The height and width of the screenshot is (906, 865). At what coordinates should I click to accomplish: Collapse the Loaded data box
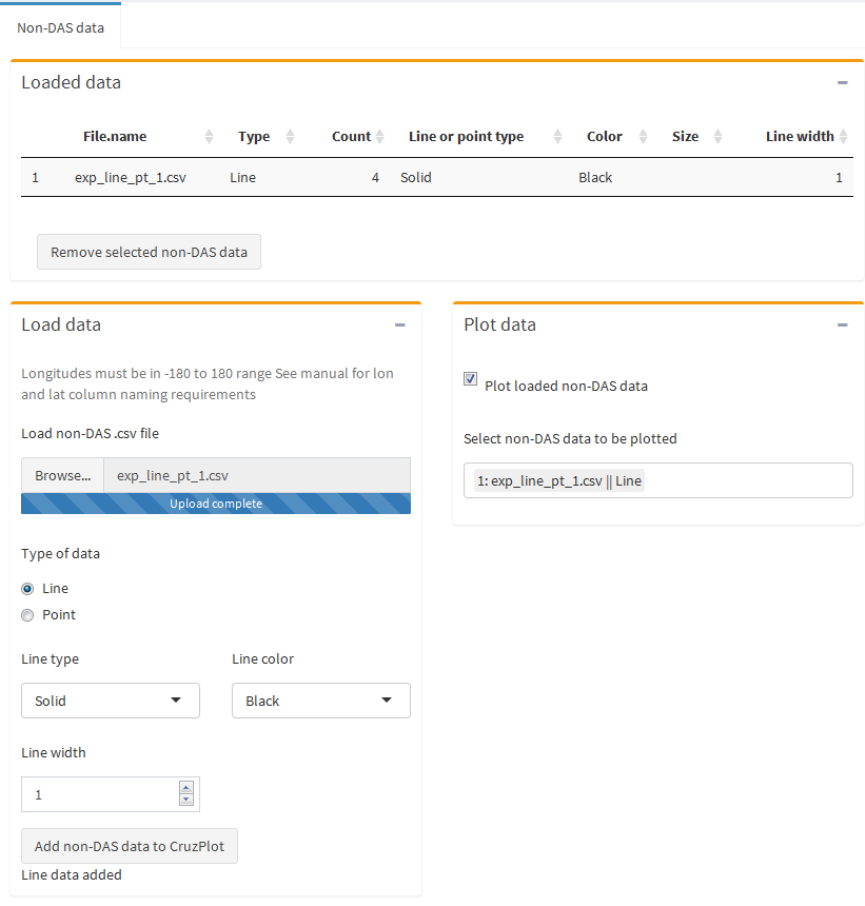click(842, 83)
